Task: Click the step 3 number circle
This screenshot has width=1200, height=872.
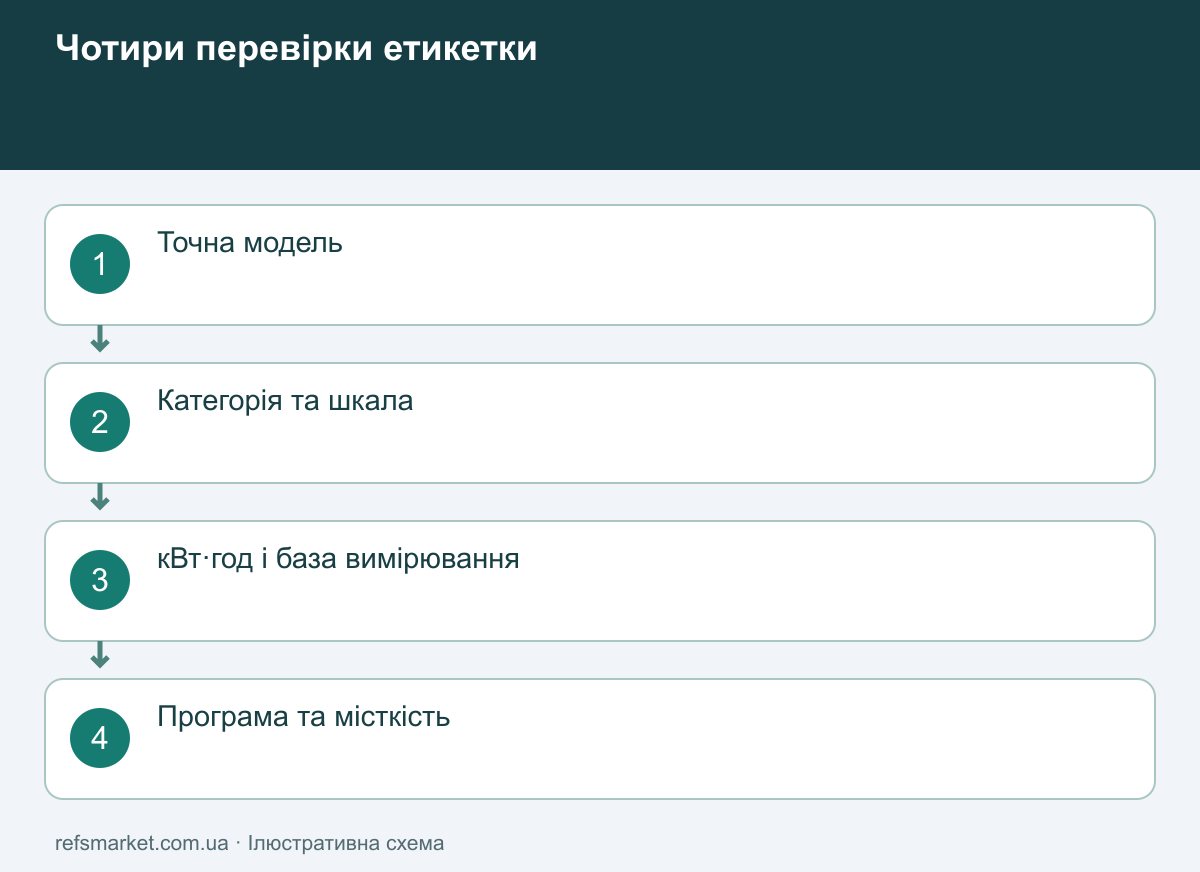Action: [100, 580]
